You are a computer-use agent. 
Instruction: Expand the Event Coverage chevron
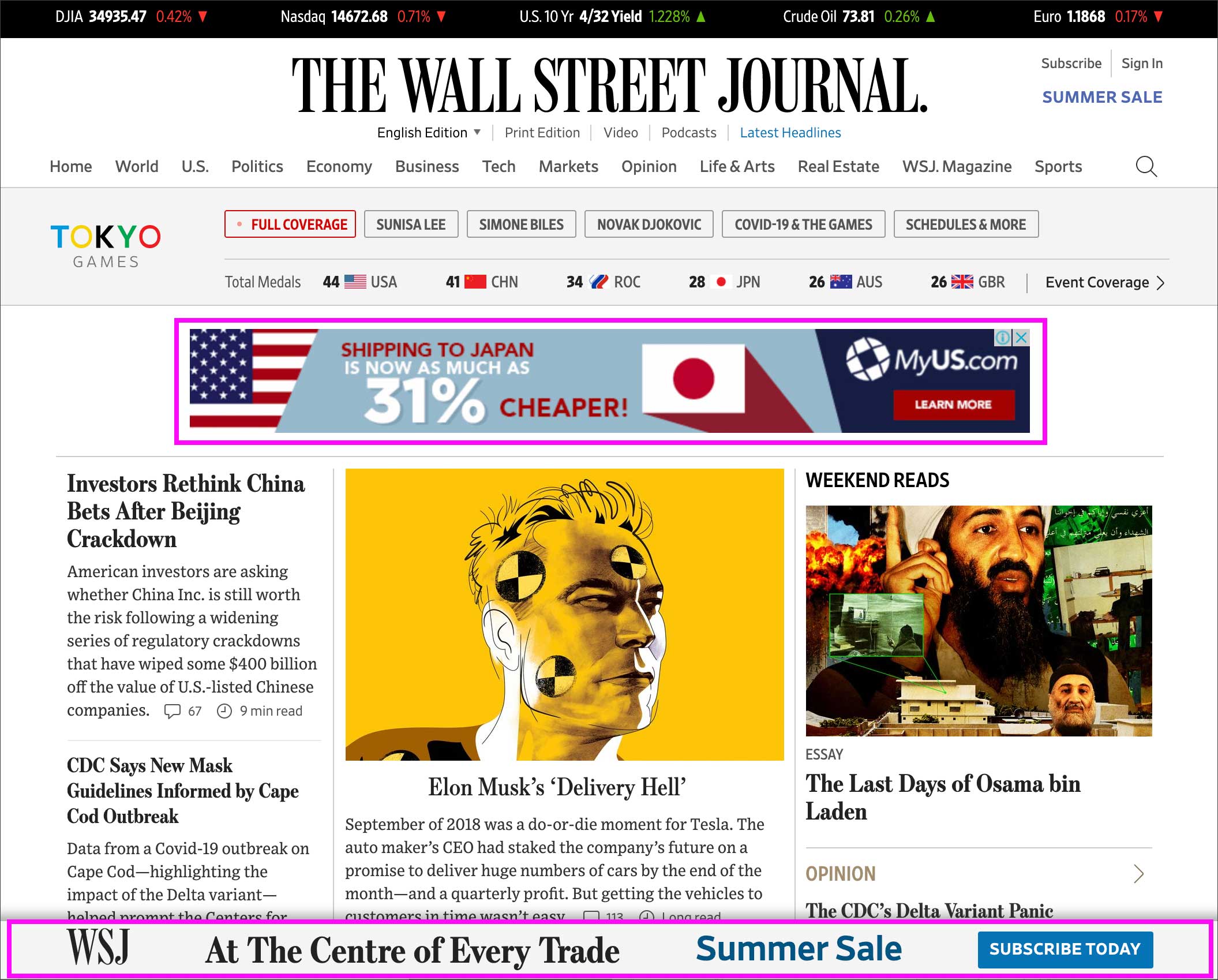1161,283
